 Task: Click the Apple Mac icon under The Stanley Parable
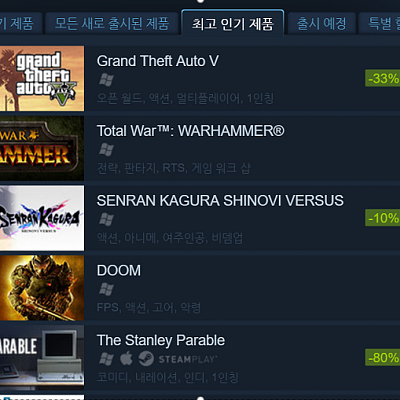[x=126, y=359]
